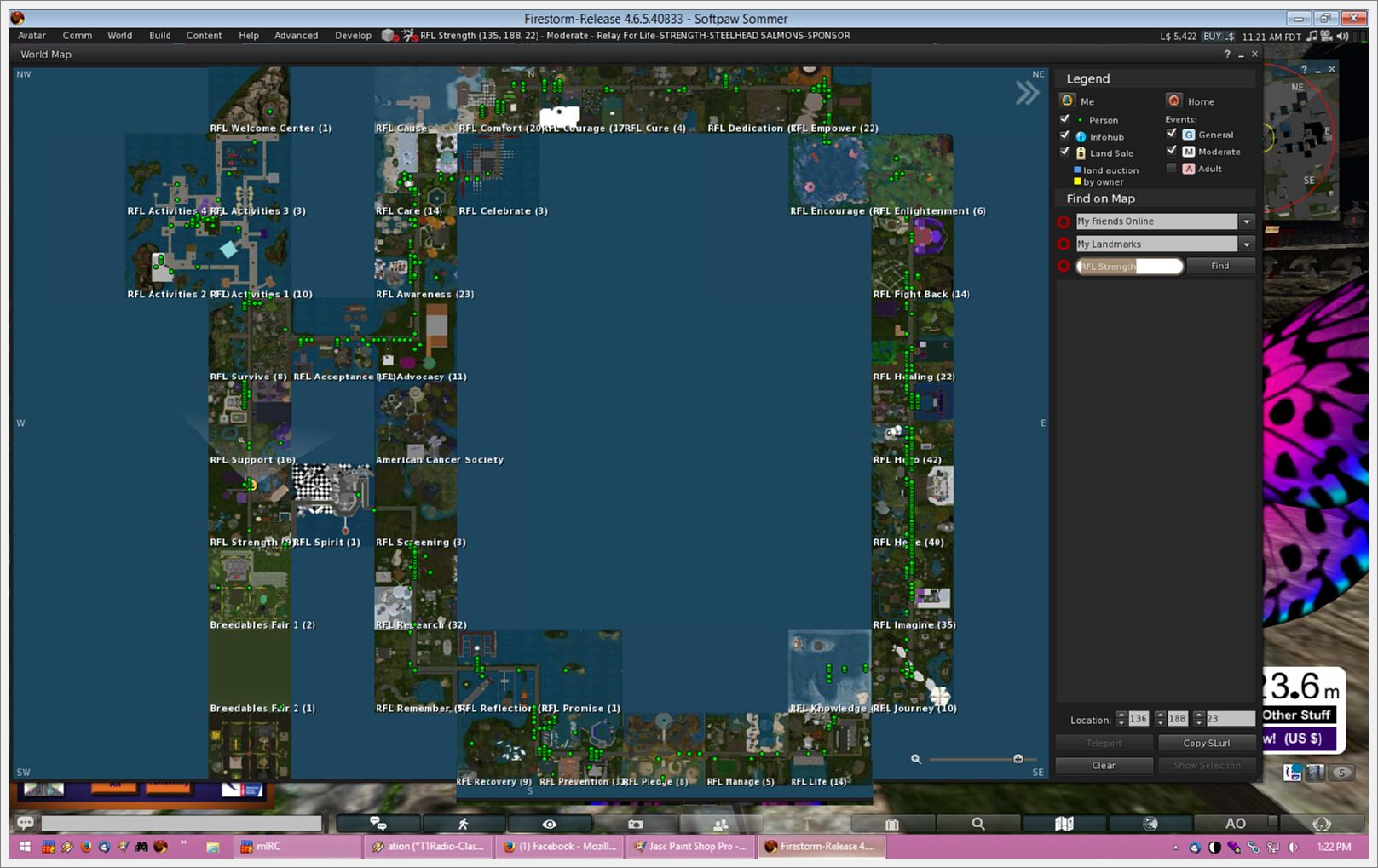The height and width of the screenshot is (868, 1378).
Task: Open the Inventory suitcase toolbar button
Action: [x=892, y=824]
